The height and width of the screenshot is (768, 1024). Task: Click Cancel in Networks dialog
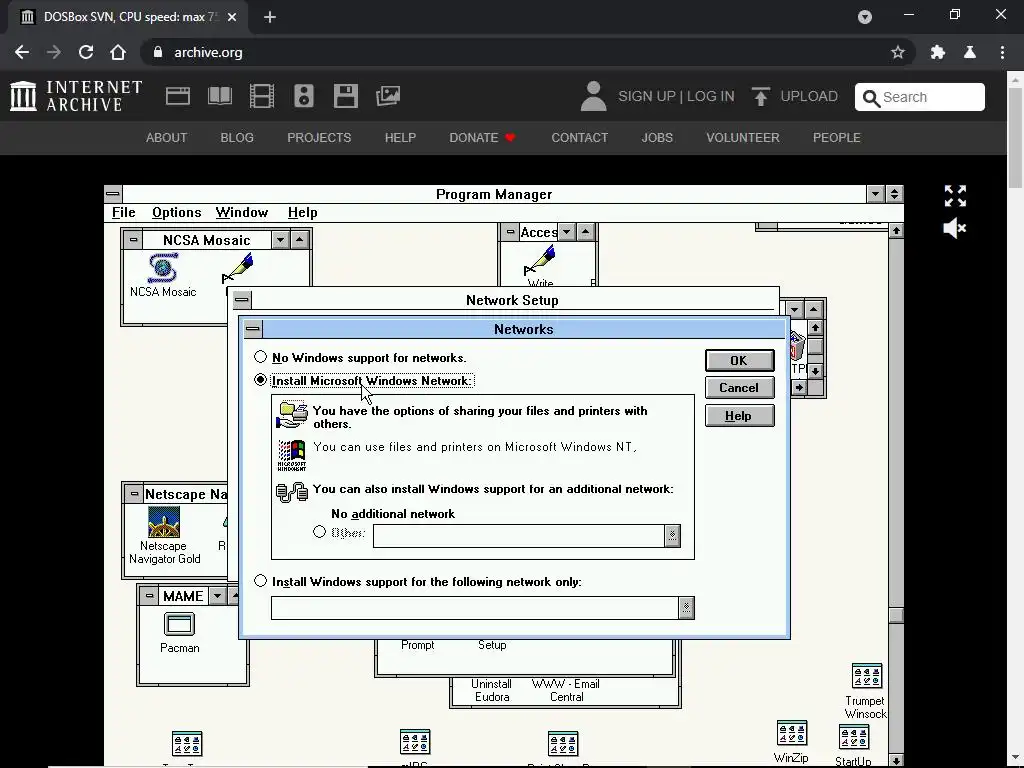[x=739, y=388]
